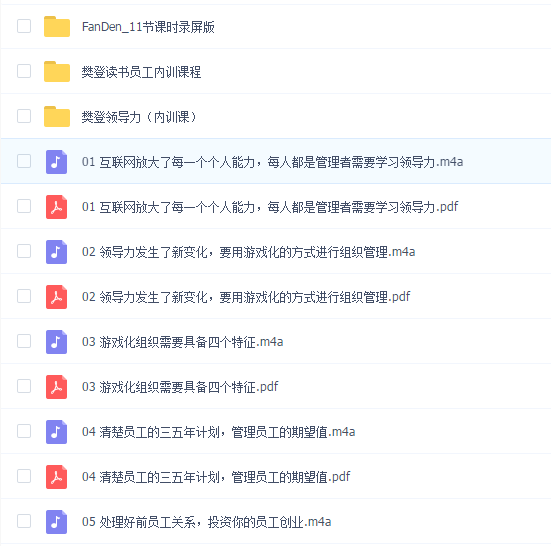Tick checkbox for 樊登领导力（内训课） folder
Image resolution: width=551 pixels, height=546 pixels.
24,116
